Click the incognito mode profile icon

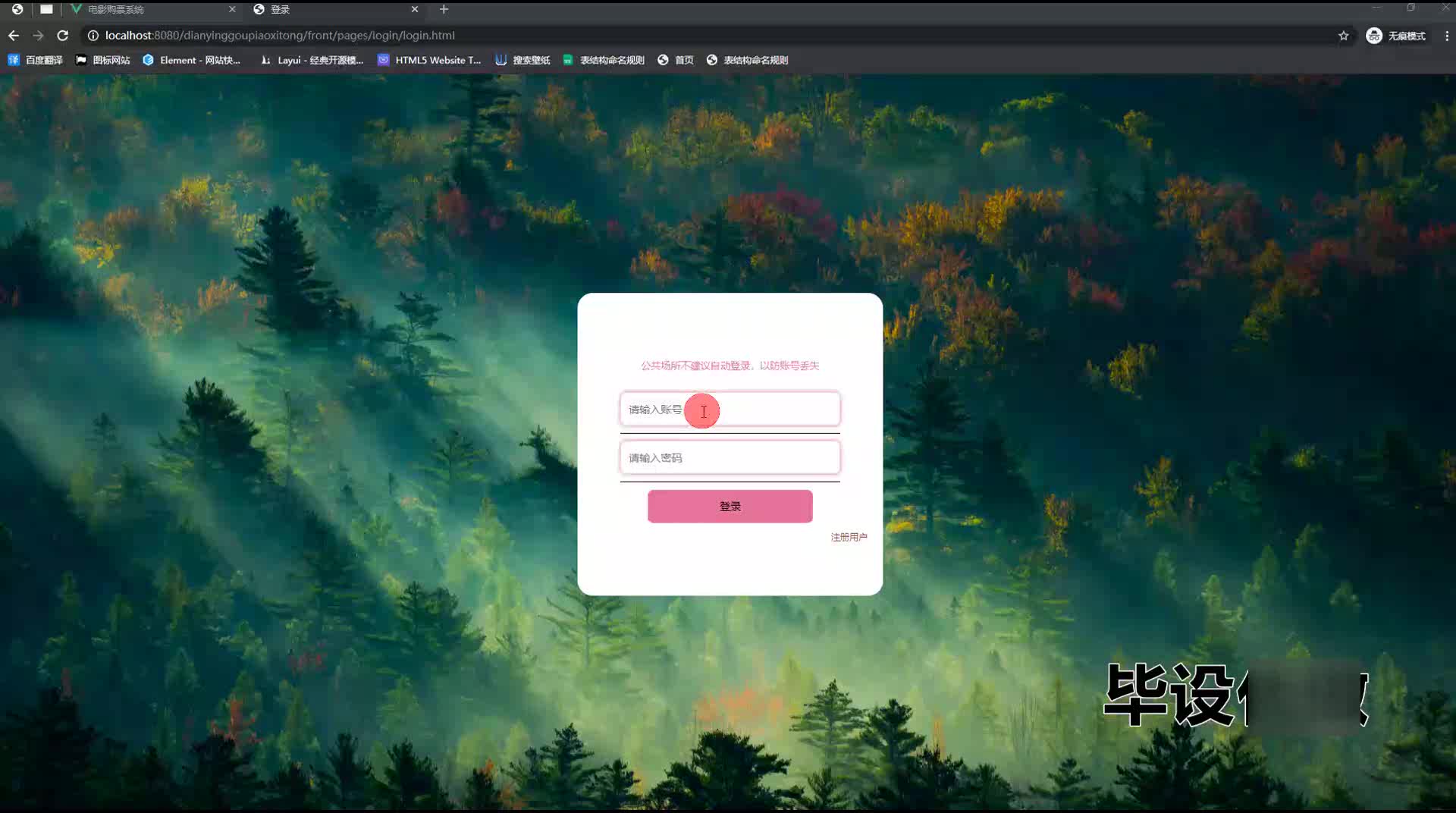click(x=1373, y=36)
